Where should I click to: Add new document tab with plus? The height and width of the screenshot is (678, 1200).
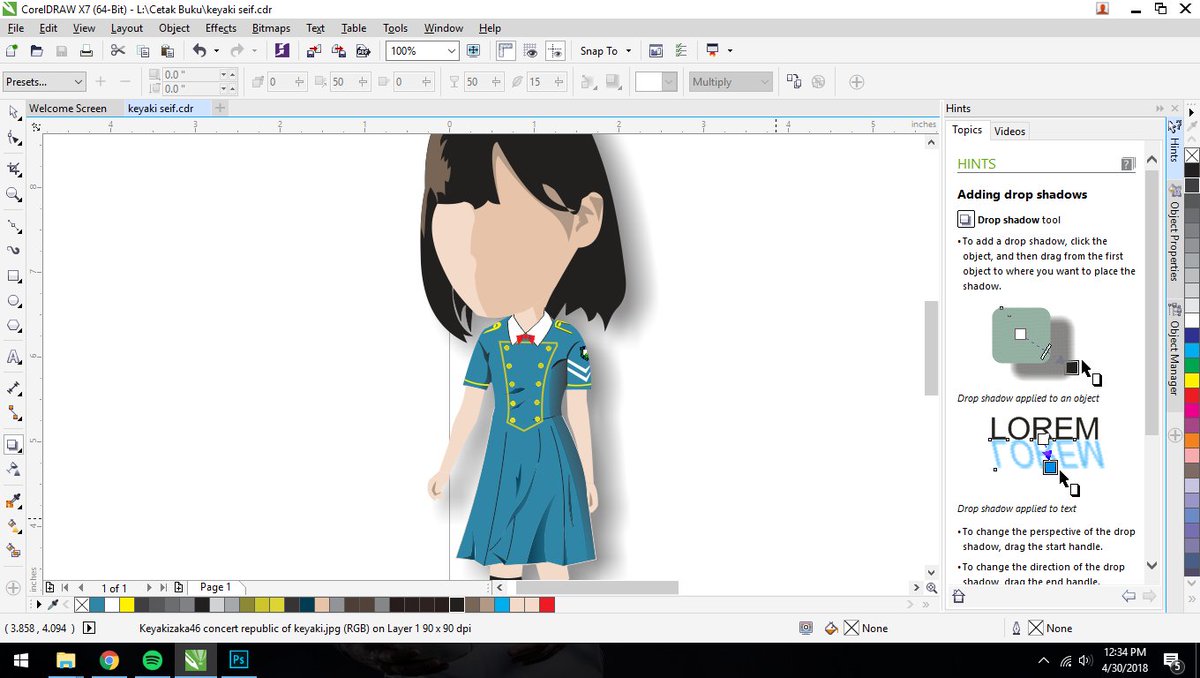[x=220, y=108]
